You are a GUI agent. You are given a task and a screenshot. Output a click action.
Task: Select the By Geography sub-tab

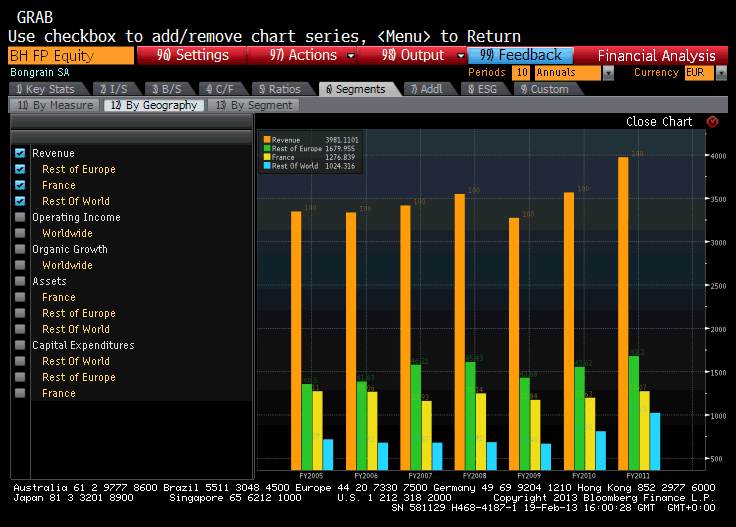[154, 105]
